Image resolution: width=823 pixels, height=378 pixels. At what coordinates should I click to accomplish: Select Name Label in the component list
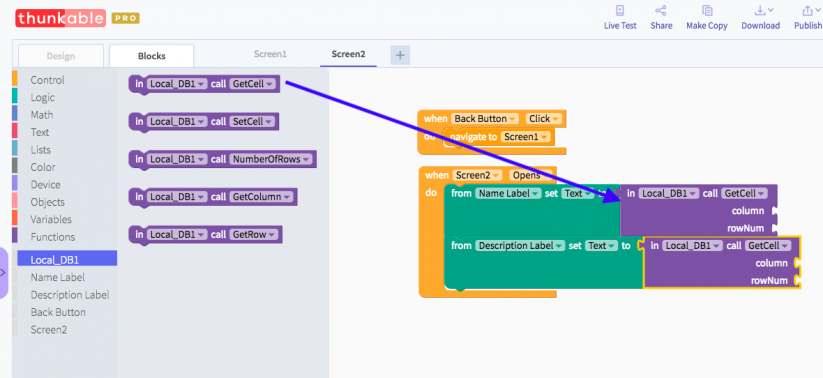(x=57, y=277)
